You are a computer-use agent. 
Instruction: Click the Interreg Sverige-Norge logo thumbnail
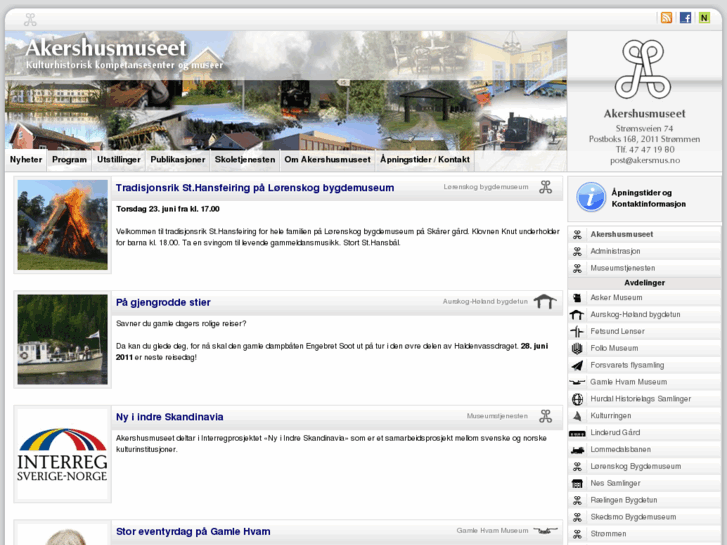(x=63, y=454)
